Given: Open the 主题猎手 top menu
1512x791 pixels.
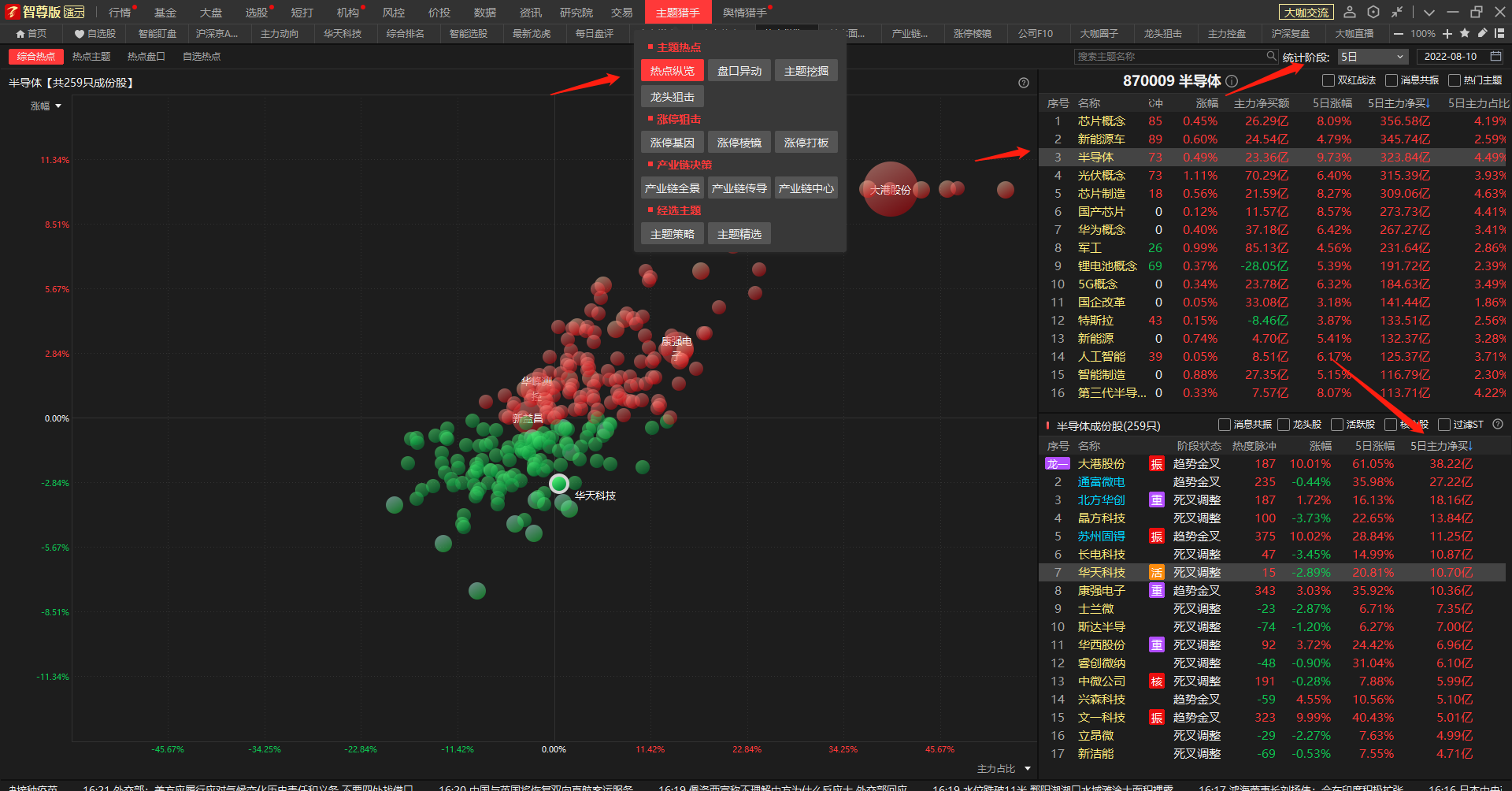Looking at the screenshot, I should coord(678,12).
